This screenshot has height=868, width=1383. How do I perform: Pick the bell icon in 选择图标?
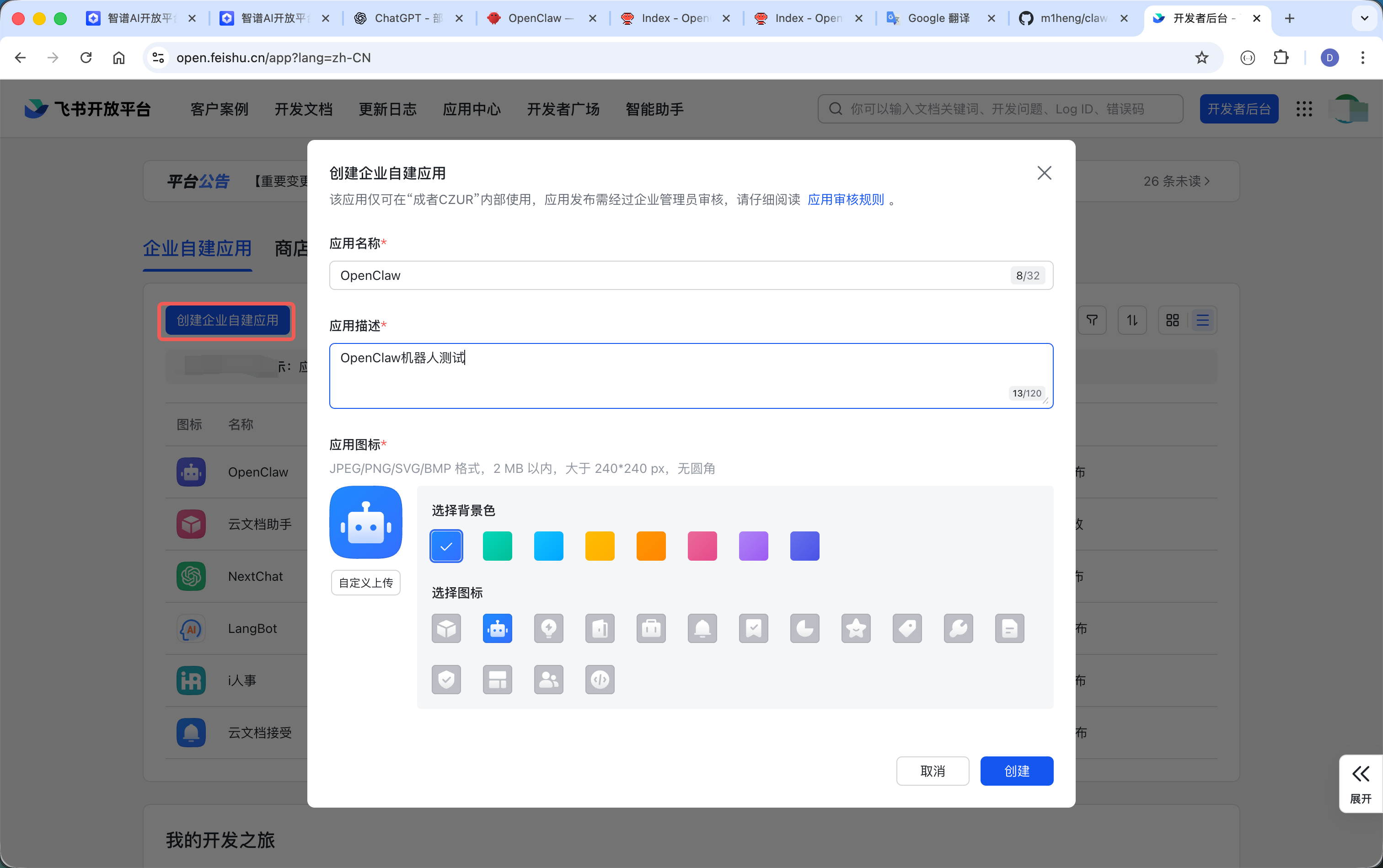(x=702, y=628)
